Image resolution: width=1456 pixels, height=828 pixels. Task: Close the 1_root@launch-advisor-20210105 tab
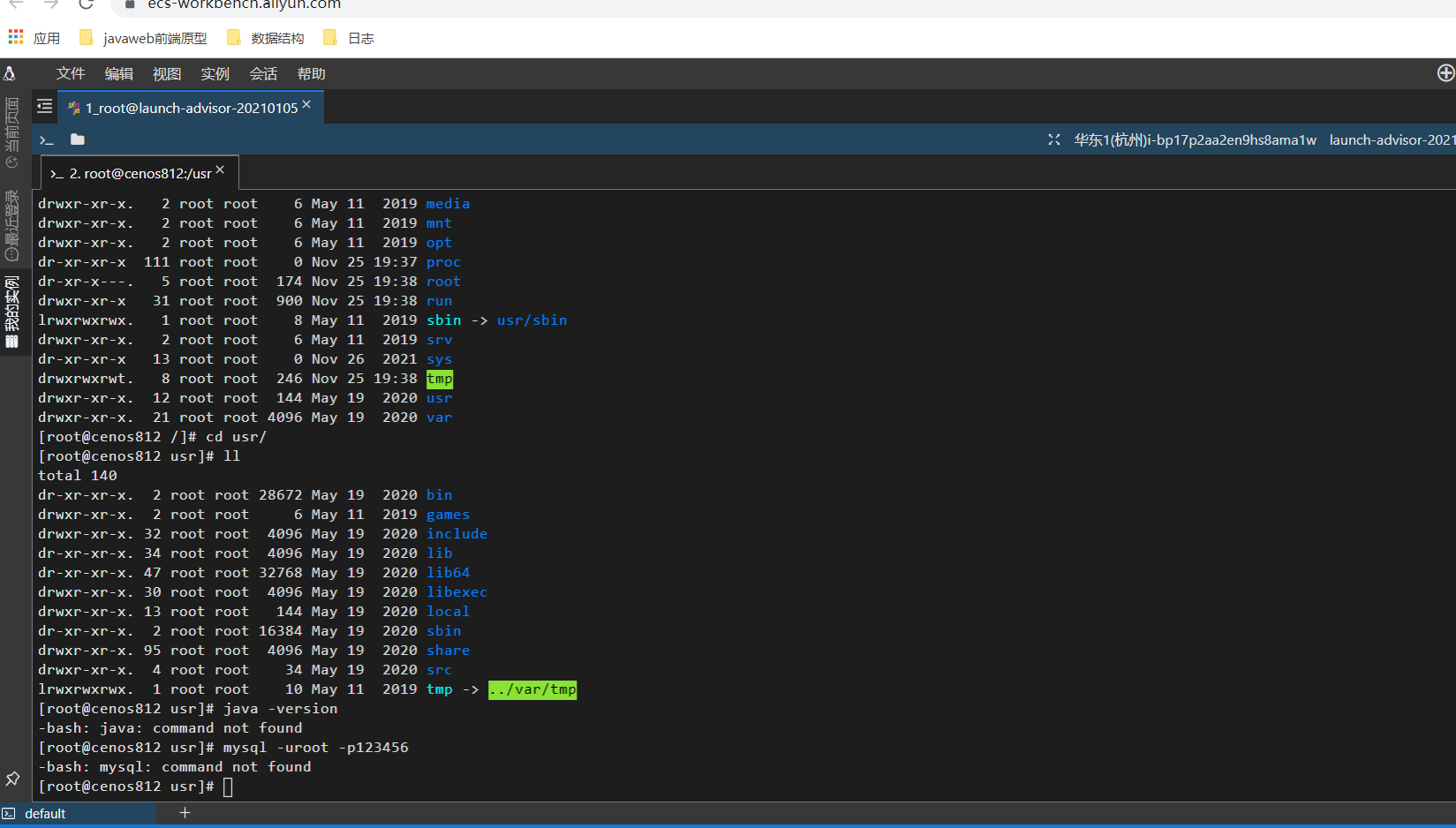(x=306, y=104)
